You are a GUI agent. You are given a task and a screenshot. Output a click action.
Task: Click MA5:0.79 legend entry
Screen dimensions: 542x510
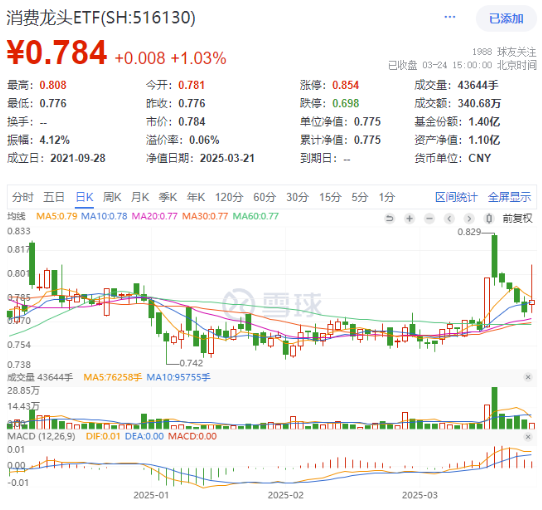coord(57,216)
